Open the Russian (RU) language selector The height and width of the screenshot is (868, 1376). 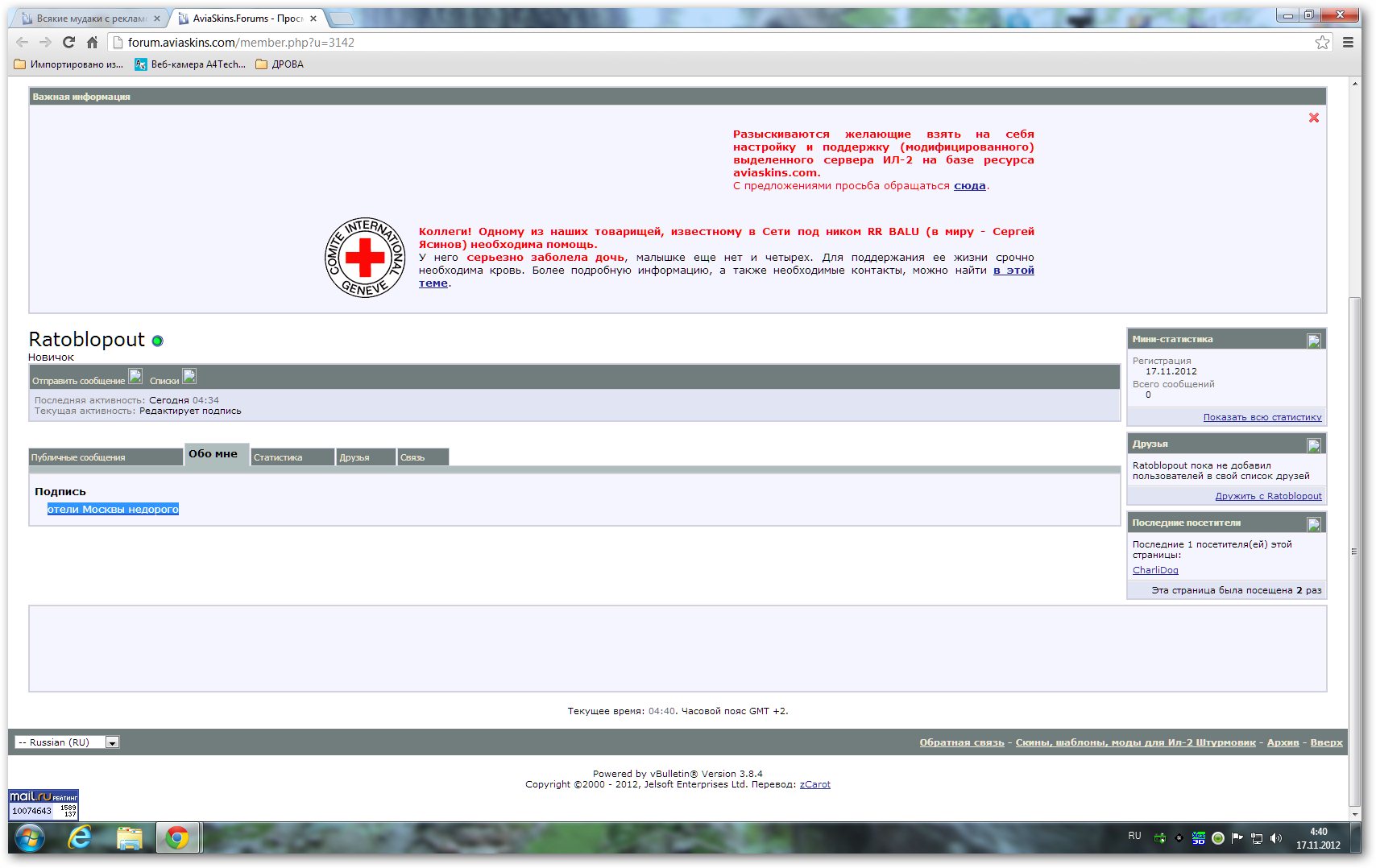pyautogui.click(x=68, y=742)
